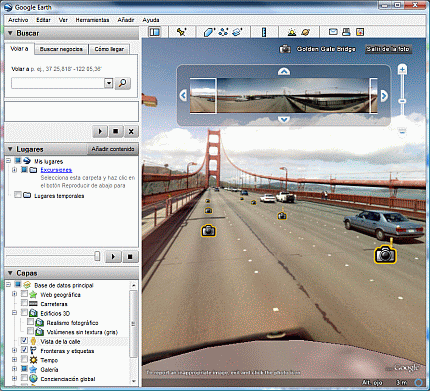This screenshot has width=430, height=391.
Task: Click the search magnifying glass button
Action: point(123,83)
